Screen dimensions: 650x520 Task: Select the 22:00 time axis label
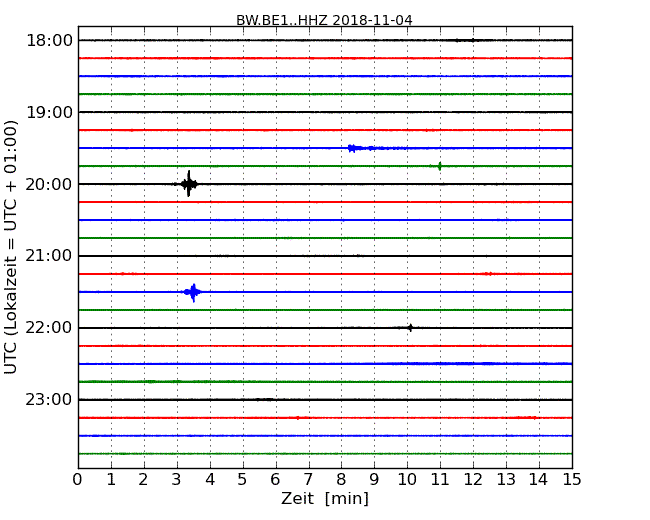49,328
